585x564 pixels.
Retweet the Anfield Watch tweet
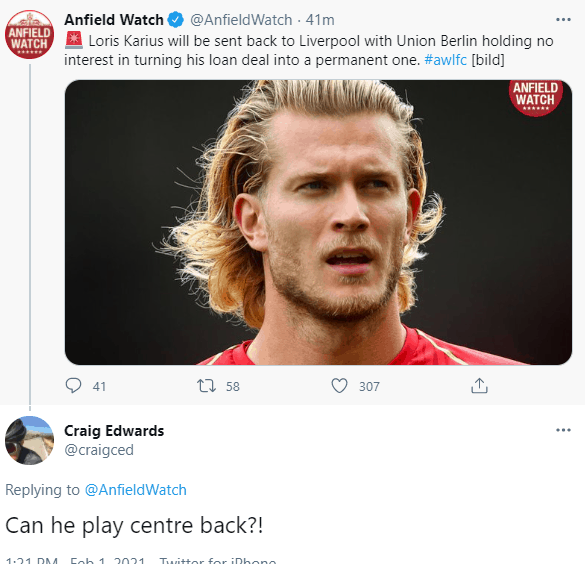click(206, 386)
